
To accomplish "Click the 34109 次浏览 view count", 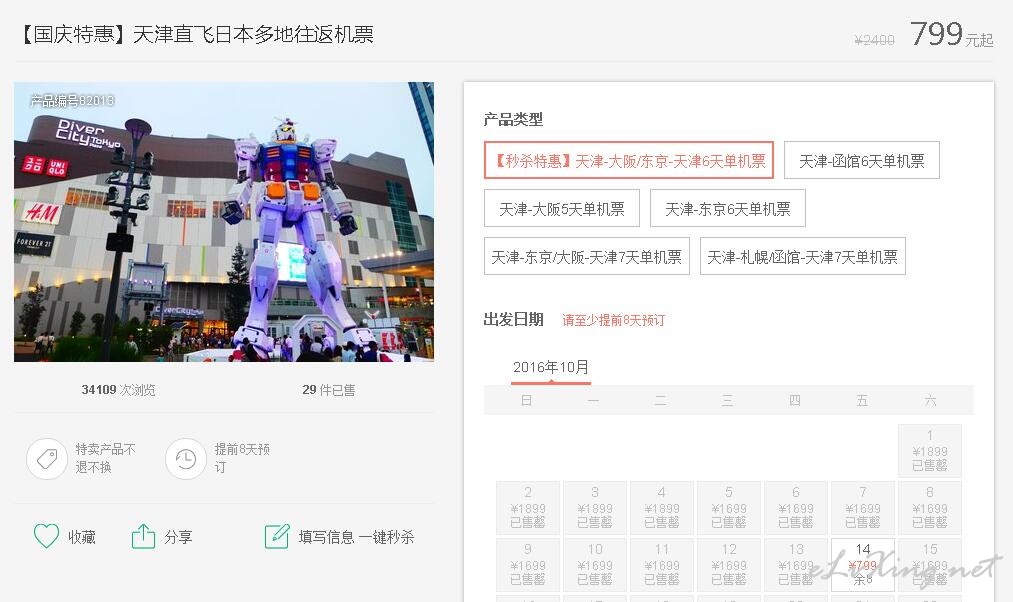I will [118, 389].
